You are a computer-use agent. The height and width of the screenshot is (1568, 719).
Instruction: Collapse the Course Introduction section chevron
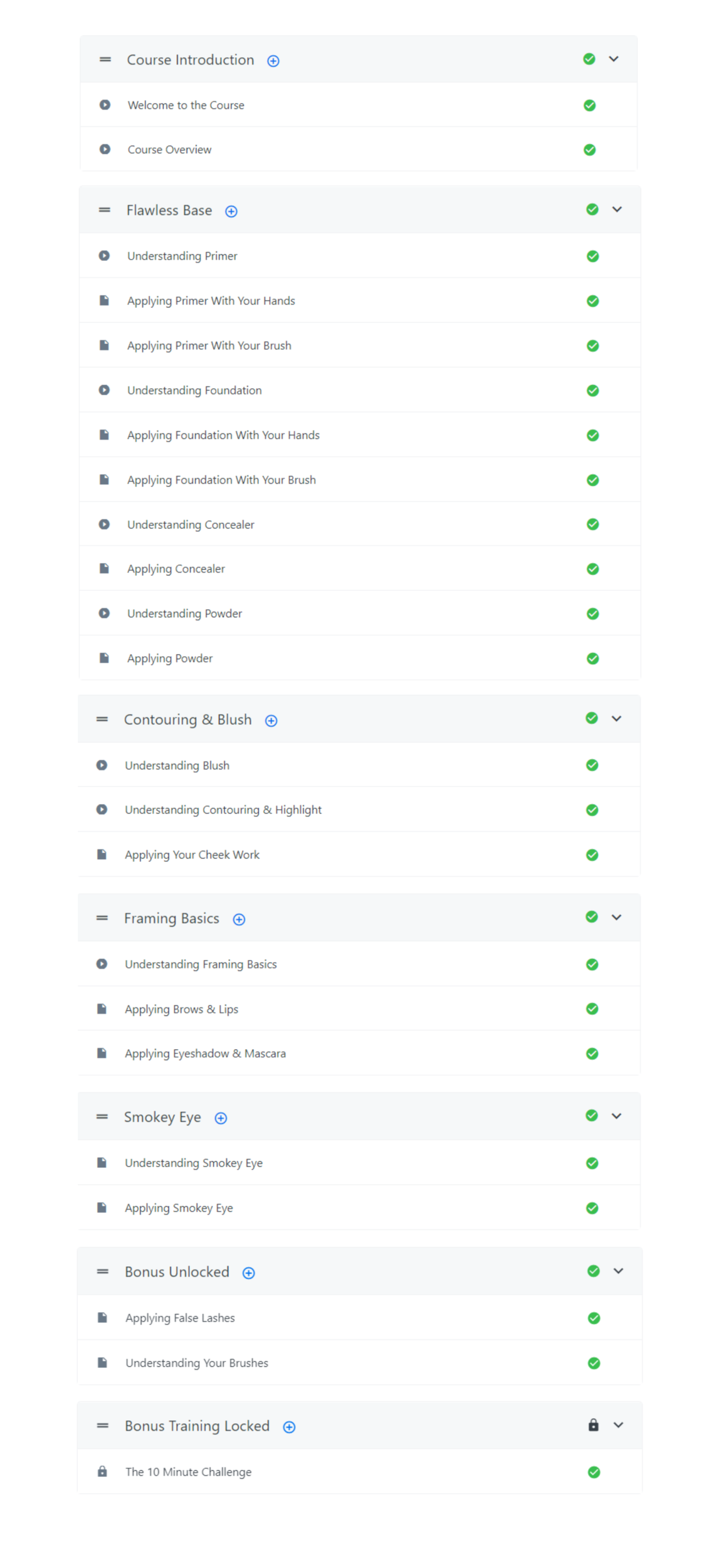coord(614,59)
